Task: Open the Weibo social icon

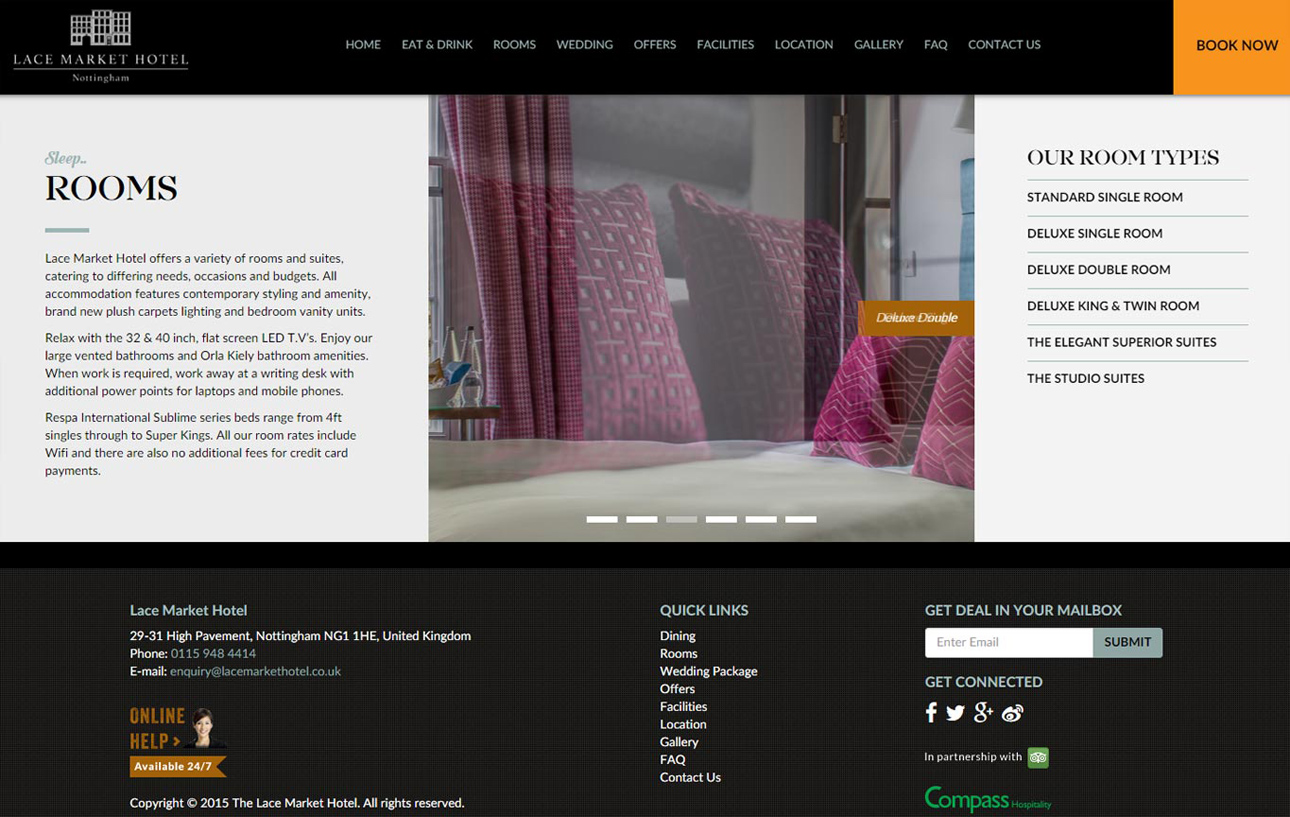Action: click(1013, 713)
